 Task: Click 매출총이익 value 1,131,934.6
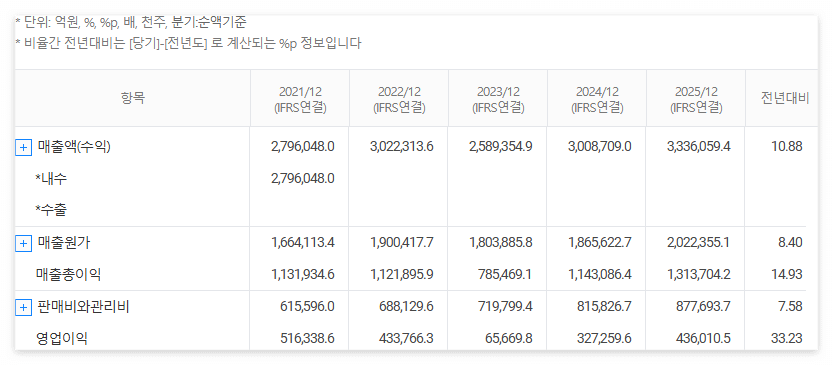(303, 275)
